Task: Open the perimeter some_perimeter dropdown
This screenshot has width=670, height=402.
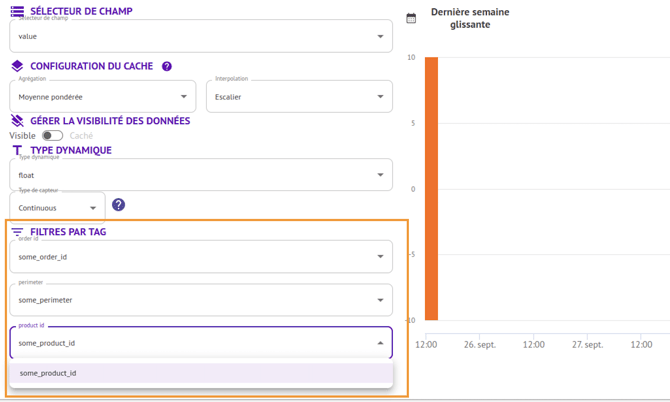Action: [x=201, y=300]
